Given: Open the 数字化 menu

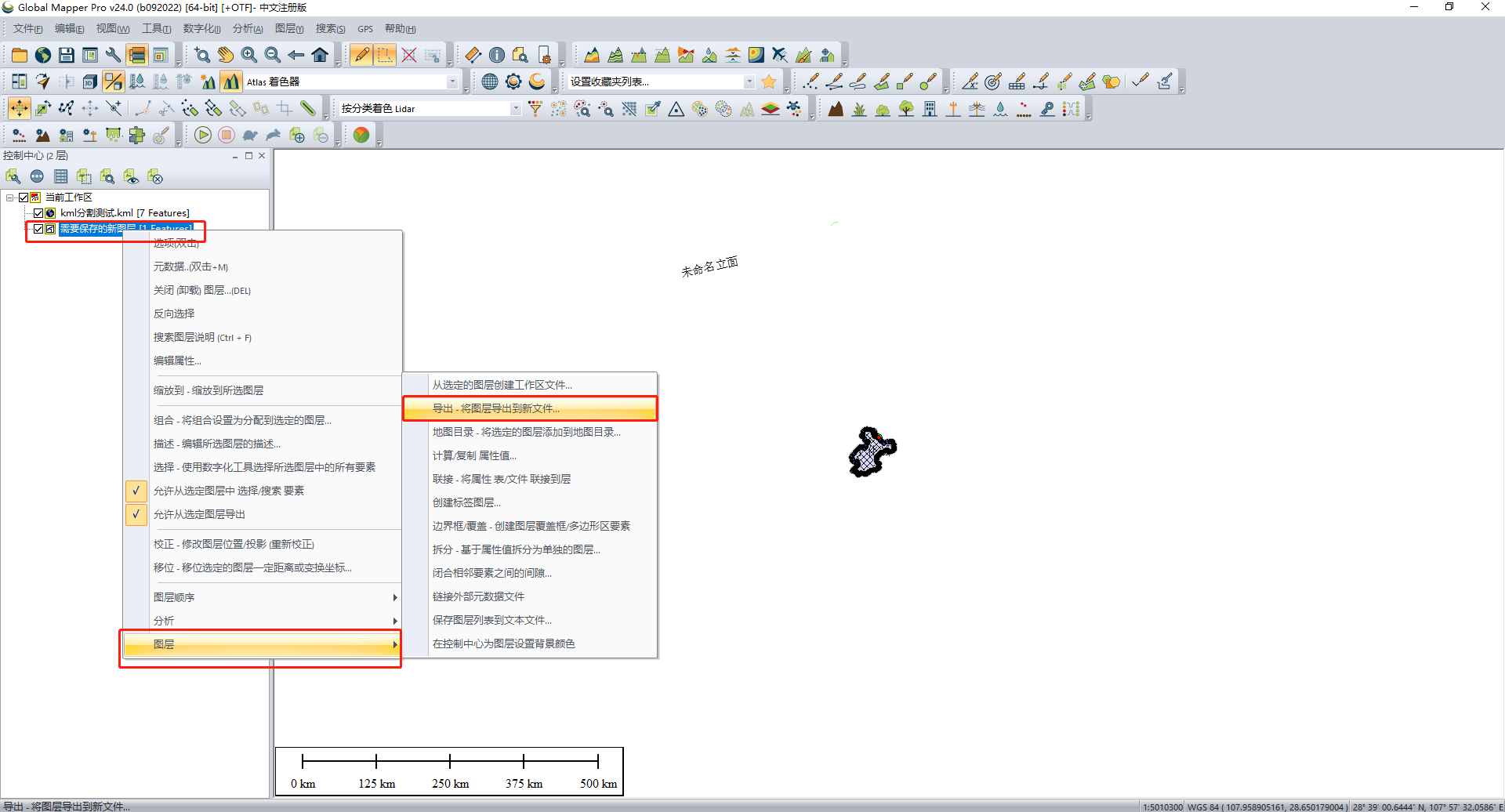Looking at the screenshot, I should point(201,29).
